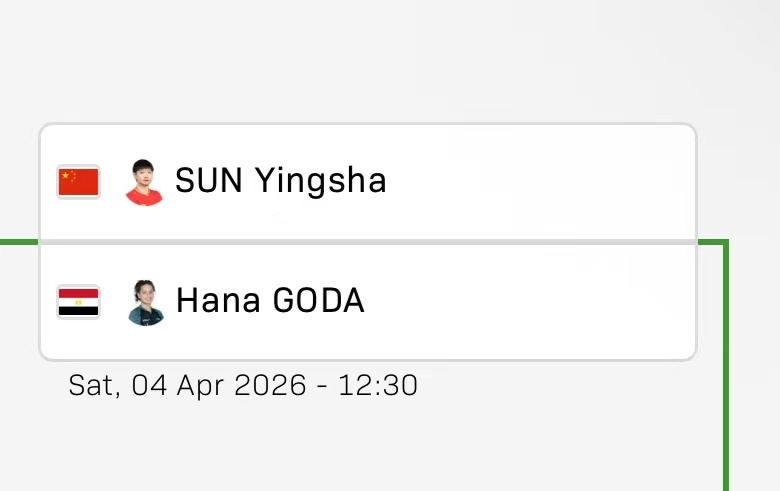Viewport: 780px width, 491px height.
Task: Click empty space right of Hana GODA's name
Action: 540,302
